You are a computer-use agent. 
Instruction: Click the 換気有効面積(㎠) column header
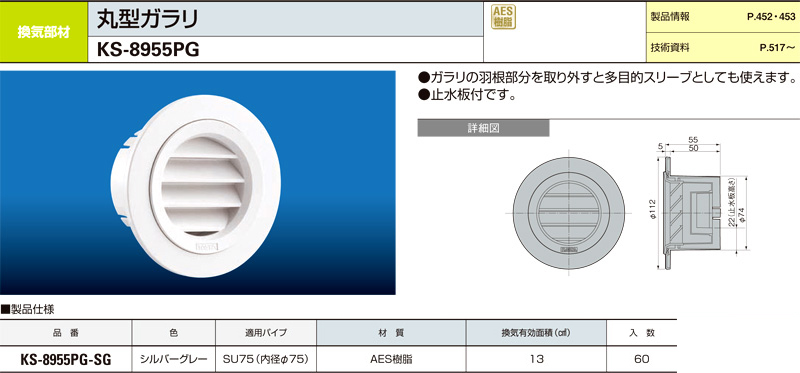[536, 333]
